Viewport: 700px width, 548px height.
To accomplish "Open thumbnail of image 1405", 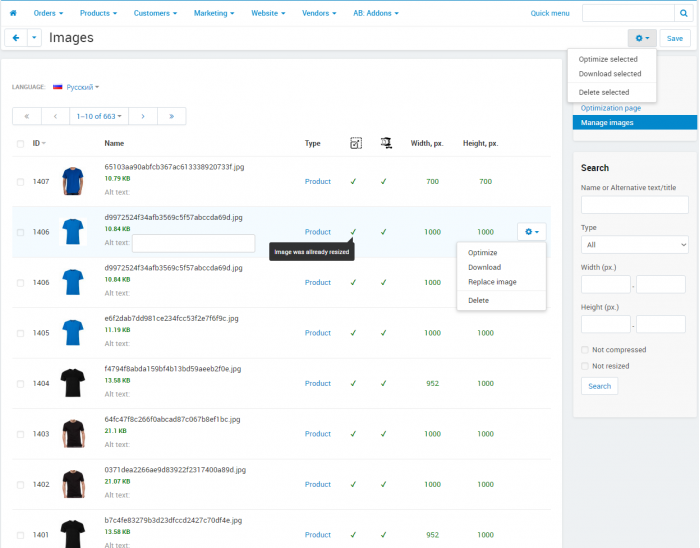I will [73, 332].
